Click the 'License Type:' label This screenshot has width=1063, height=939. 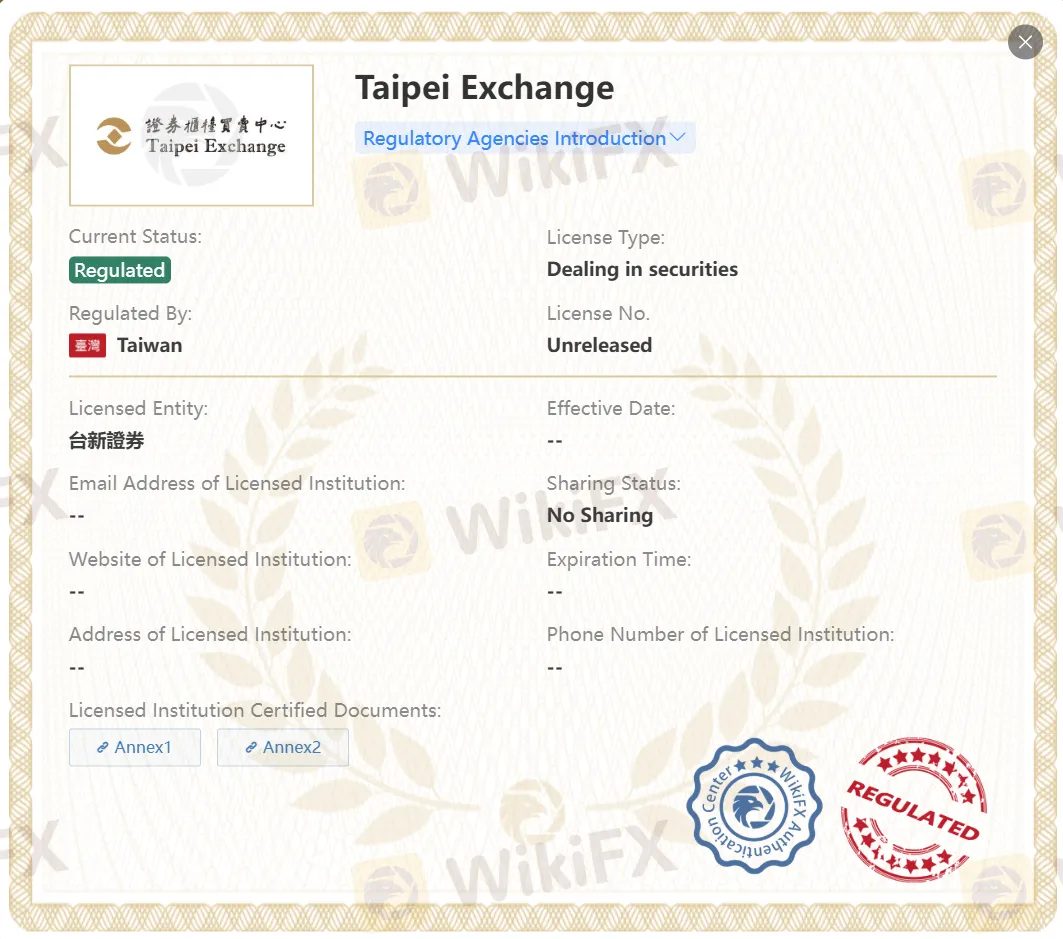pyautogui.click(x=606, y=237)
